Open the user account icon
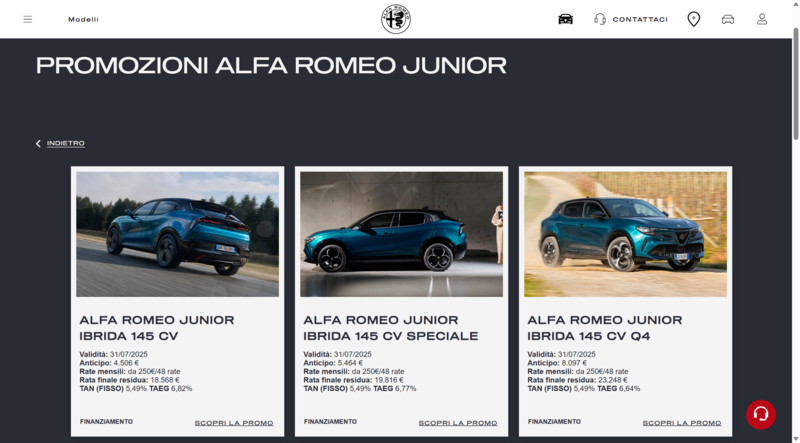This screenshot has width=800, height=443. click(762, 19)
